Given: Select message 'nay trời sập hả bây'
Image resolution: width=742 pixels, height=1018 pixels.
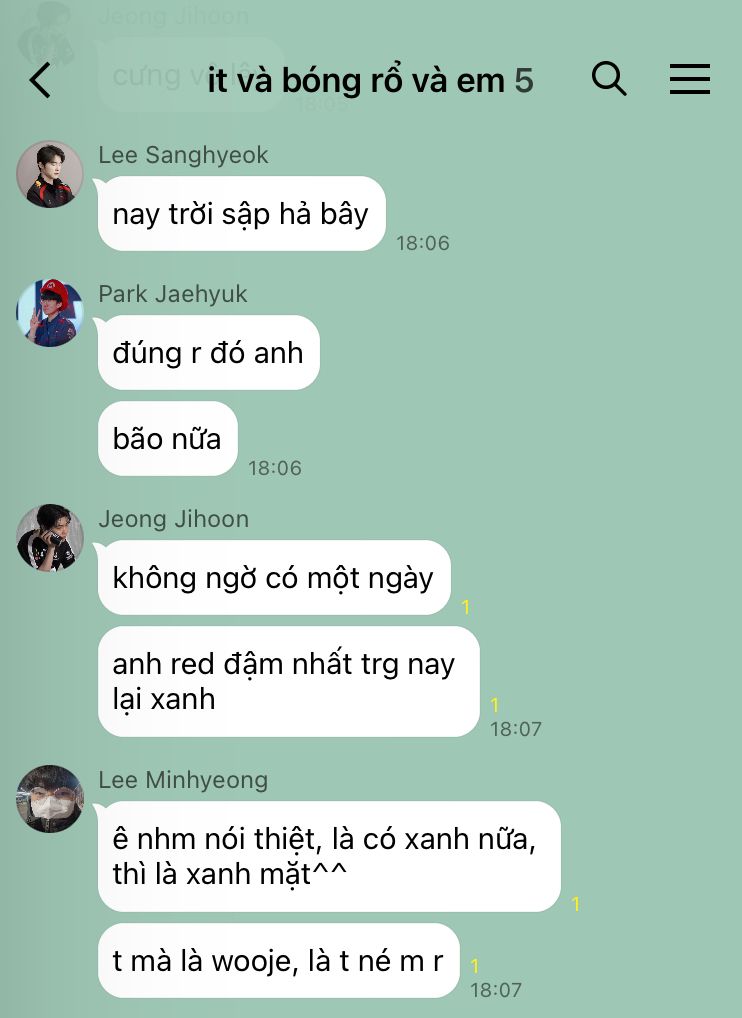Looking at the screenshot, I should point(241,214).
